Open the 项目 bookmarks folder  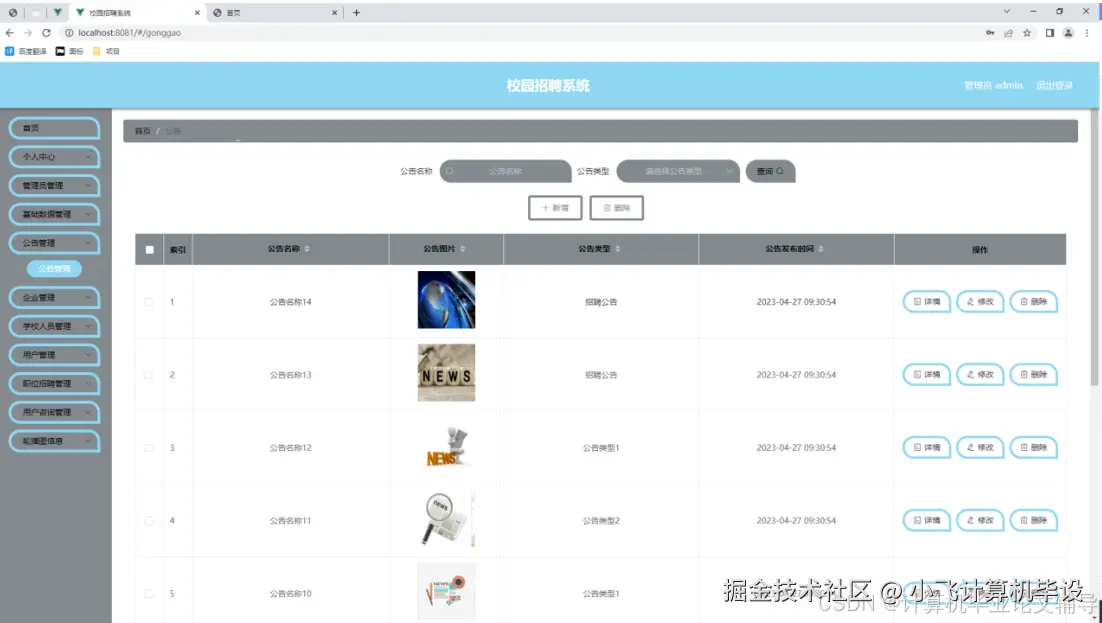[x=106, y=51]
